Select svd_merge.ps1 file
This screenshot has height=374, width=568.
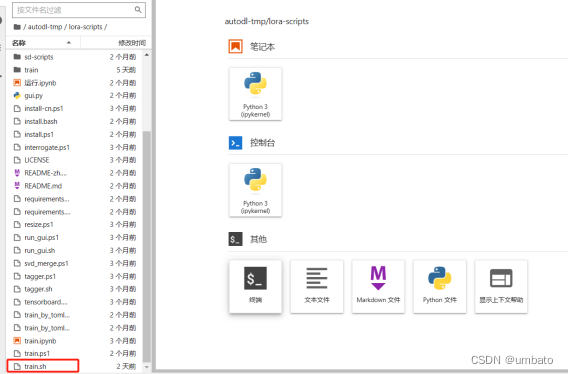[75, 263]
